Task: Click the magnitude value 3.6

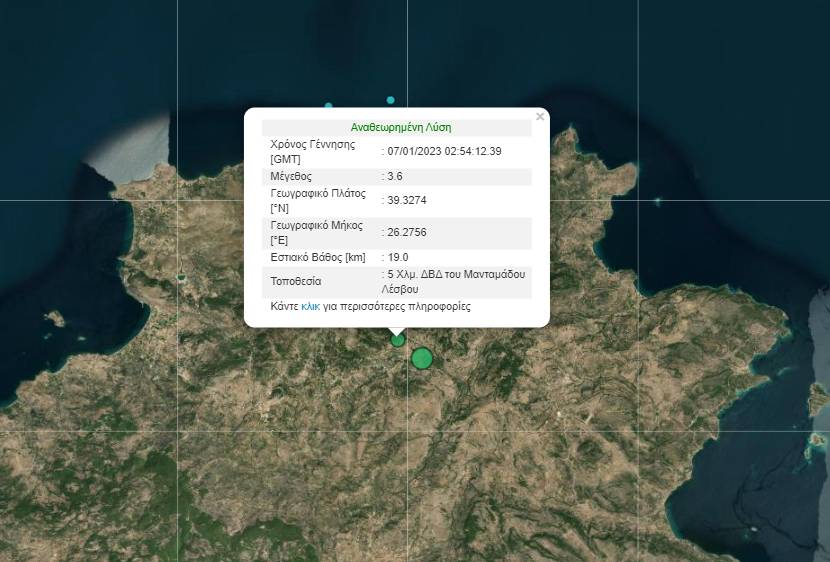Action: click(x=395, y=176)
